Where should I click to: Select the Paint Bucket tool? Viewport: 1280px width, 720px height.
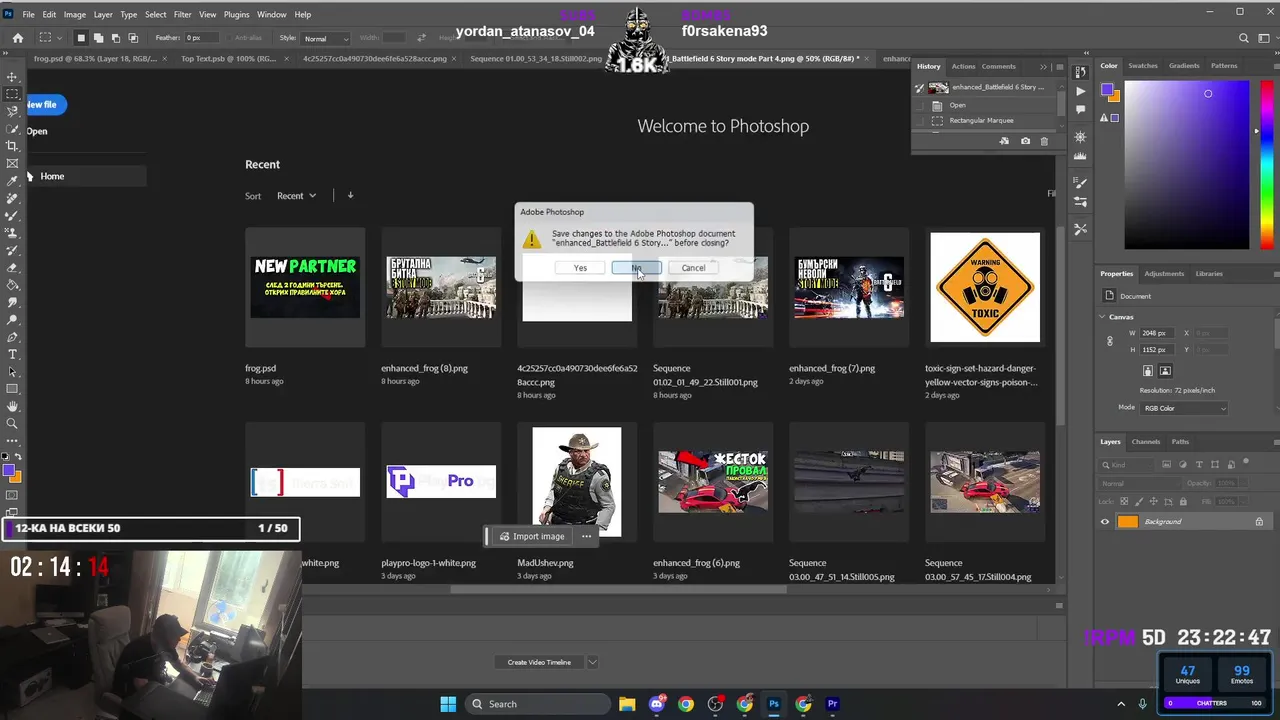coord(12,285)
